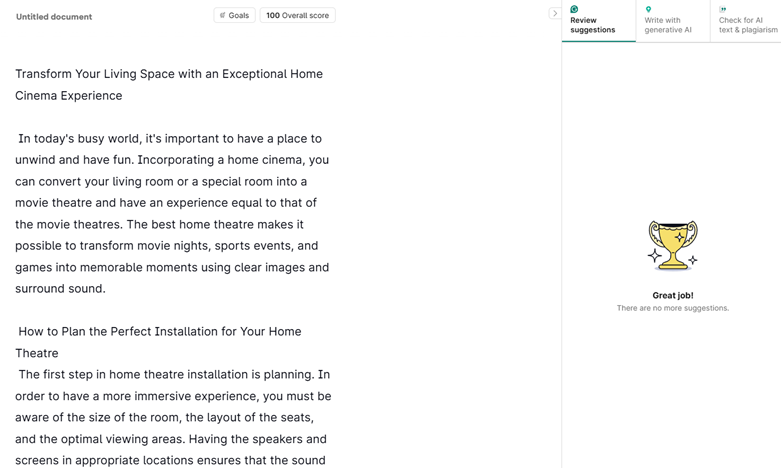Click the number 100 in the score button

[272, 16]
